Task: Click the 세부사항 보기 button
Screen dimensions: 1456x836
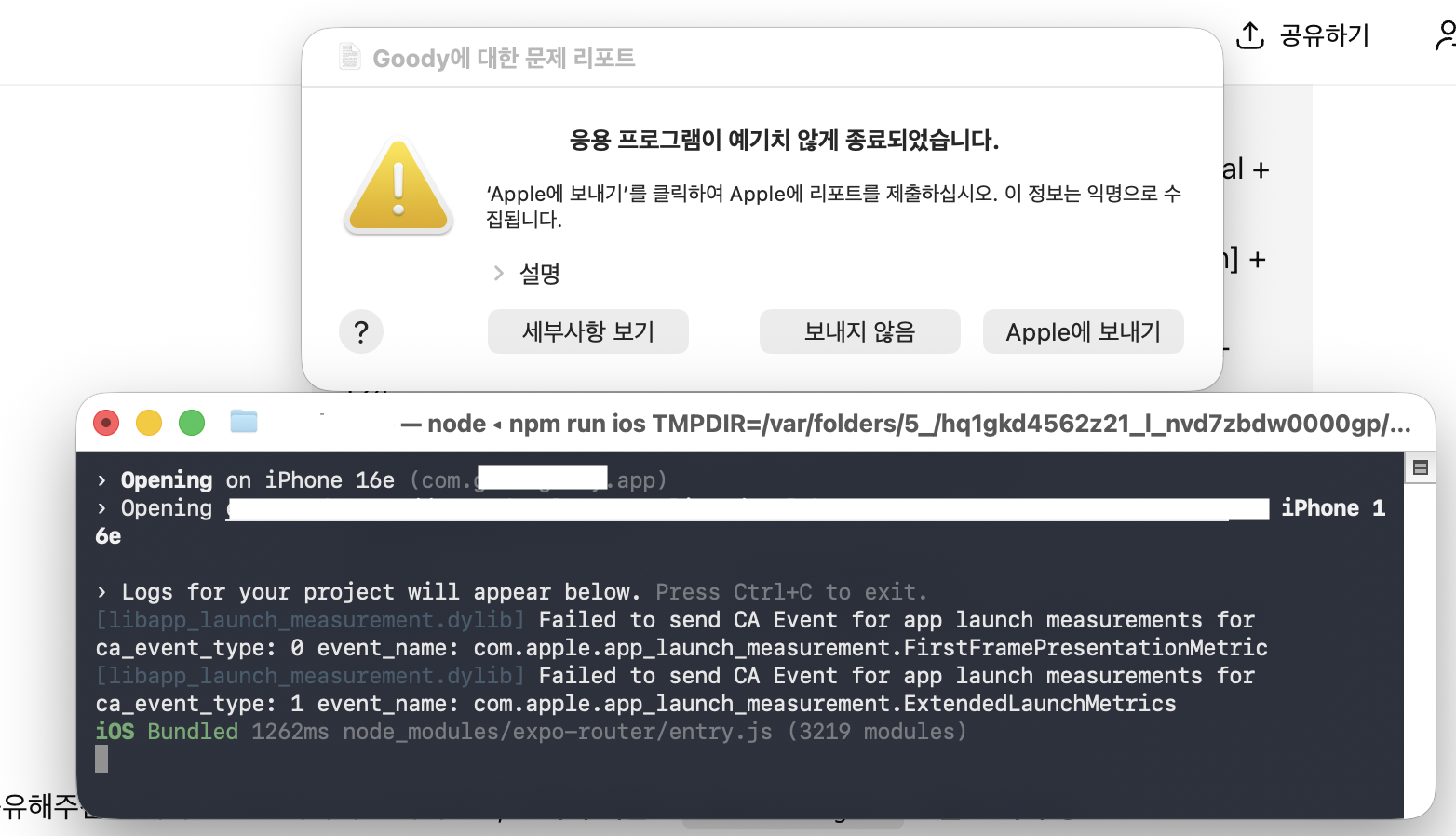Action: (588, 331)
